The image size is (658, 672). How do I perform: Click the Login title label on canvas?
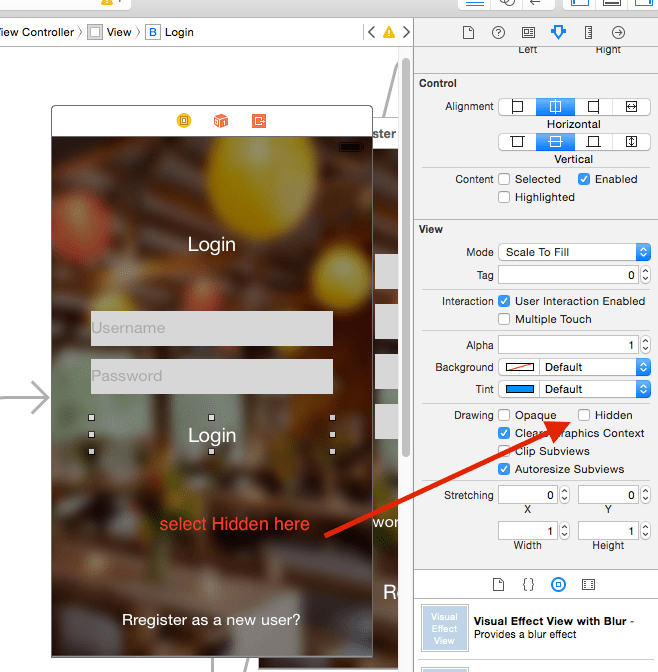(x=212, y=245)
